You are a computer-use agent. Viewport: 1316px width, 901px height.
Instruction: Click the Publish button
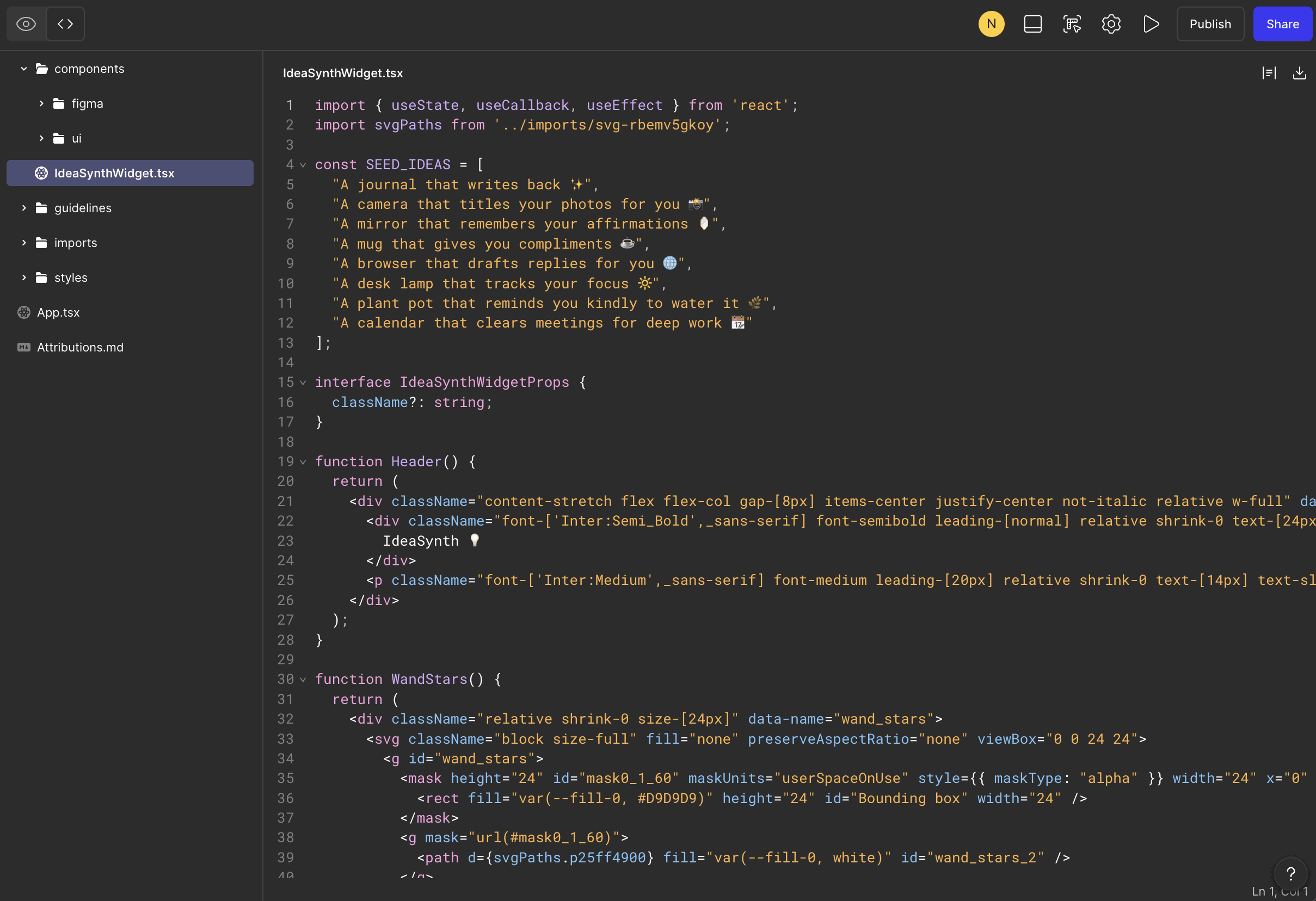[1209, 24]
